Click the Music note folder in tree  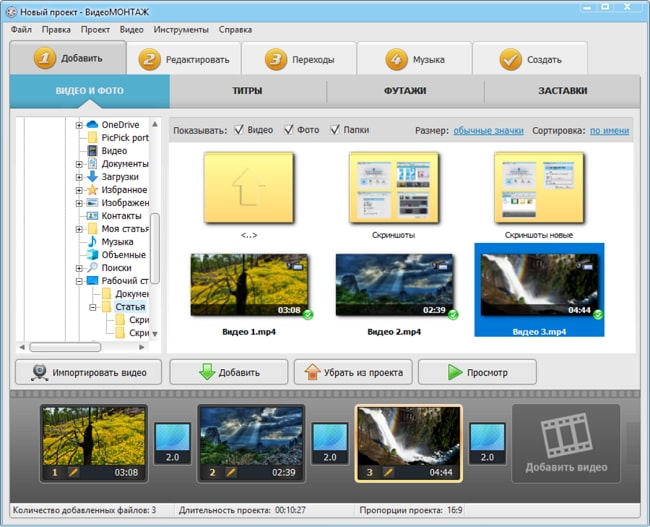92,241
